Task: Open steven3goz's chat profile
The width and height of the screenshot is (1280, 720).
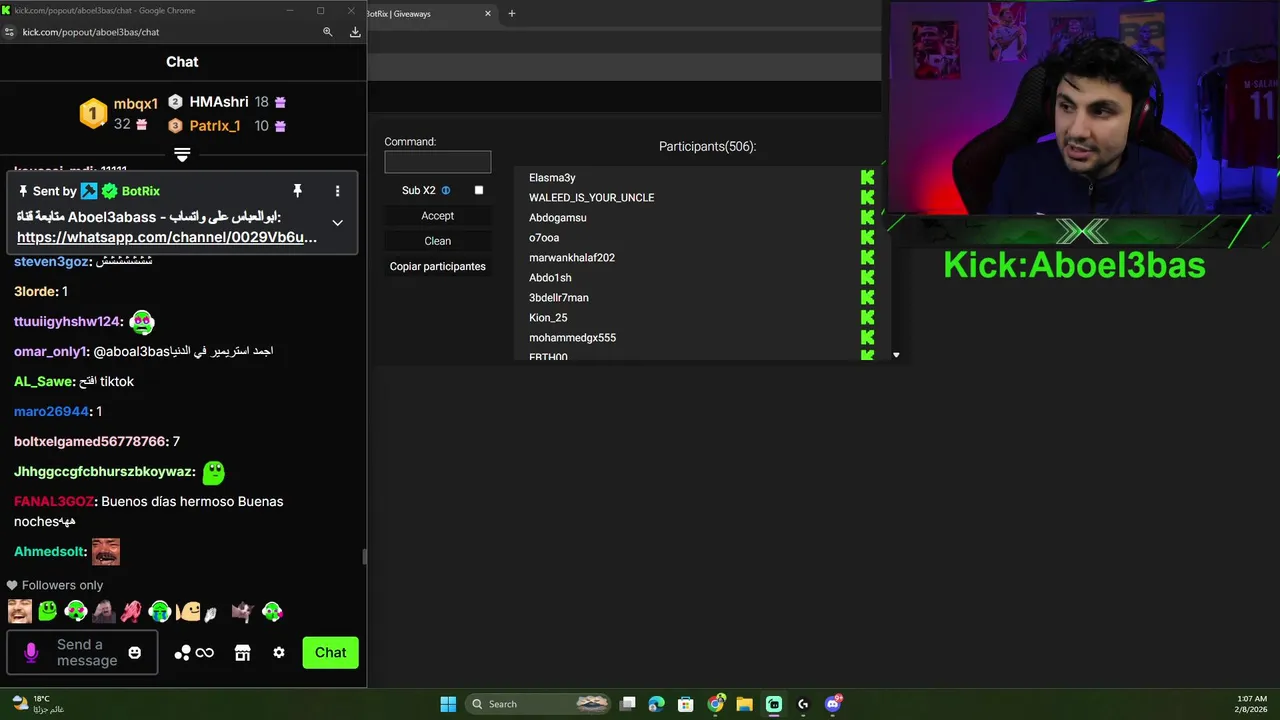Action: pyautogui.click(x=51, y=262)
